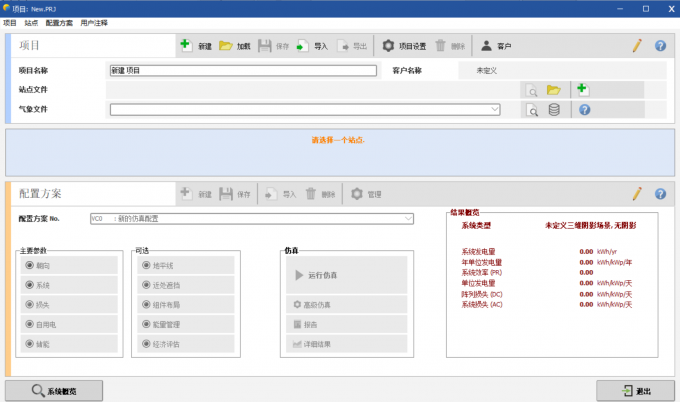Click the 导入 import icon in project toolbar

click(303, 46)
